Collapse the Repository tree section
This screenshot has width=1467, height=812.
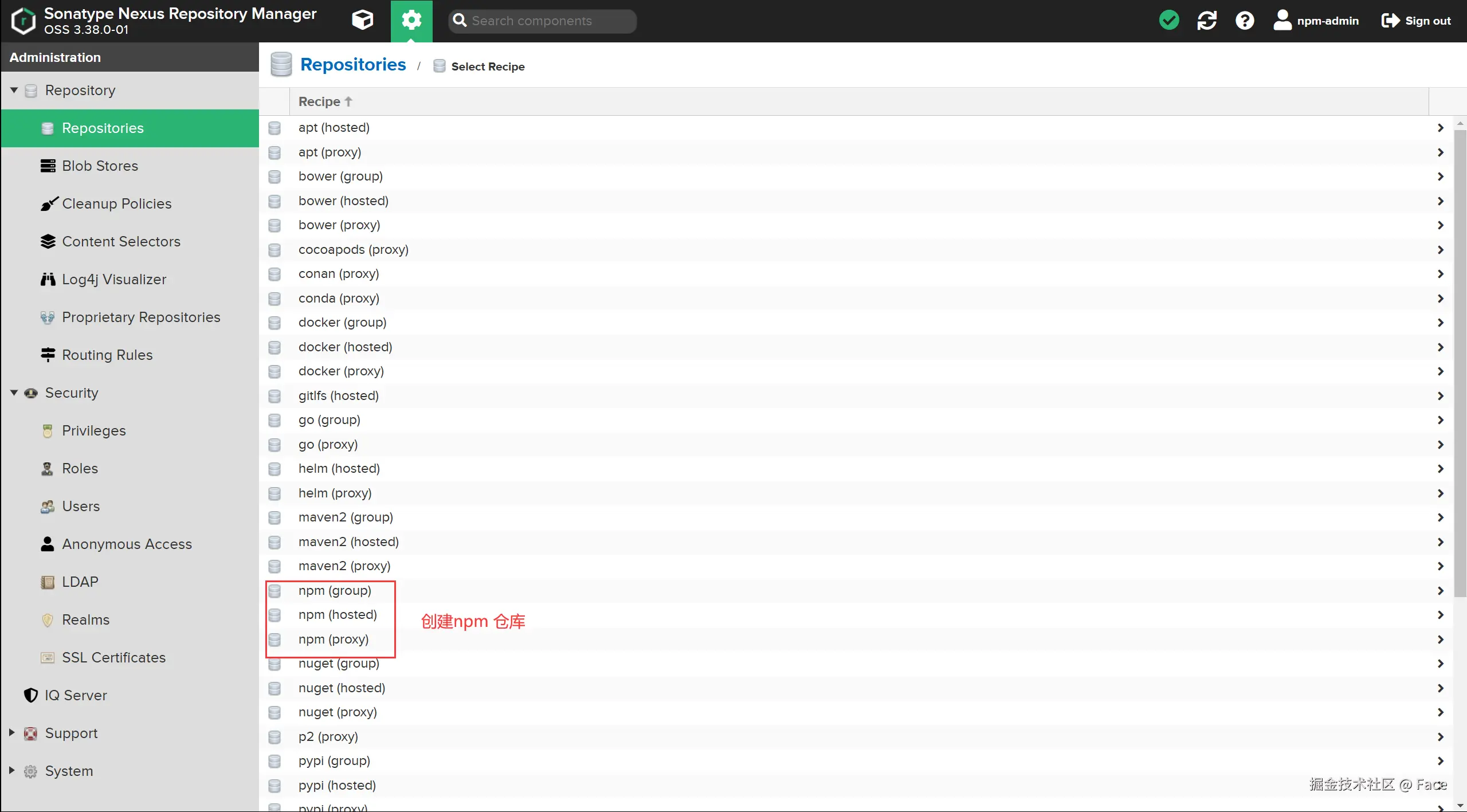14,90
